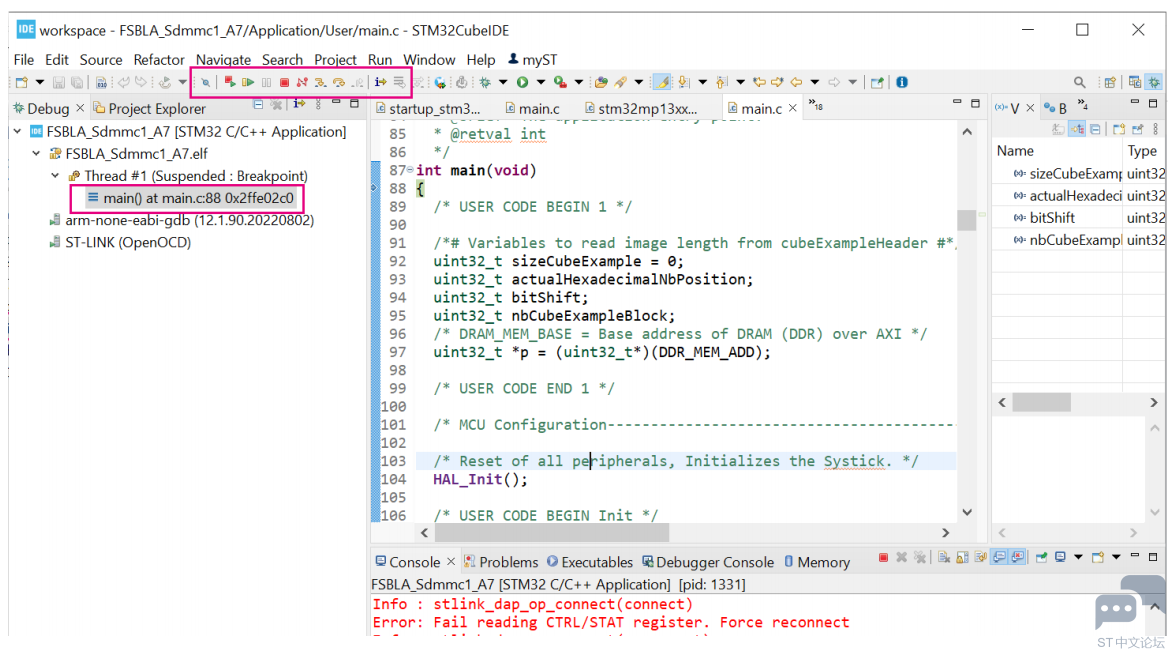Click the Open Perspective icon
The height and width of the screenshot is (658, 1174).
(1110, 82)
